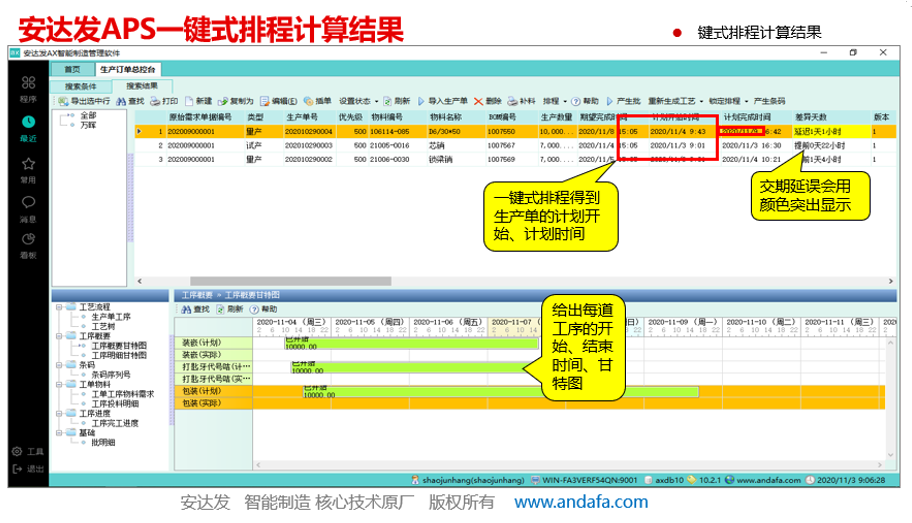Viewport: 912px width, 523px height.
Task: Click the horizontal scrollbar under order table
Action: pyautogui.click(x=291, y=282)
